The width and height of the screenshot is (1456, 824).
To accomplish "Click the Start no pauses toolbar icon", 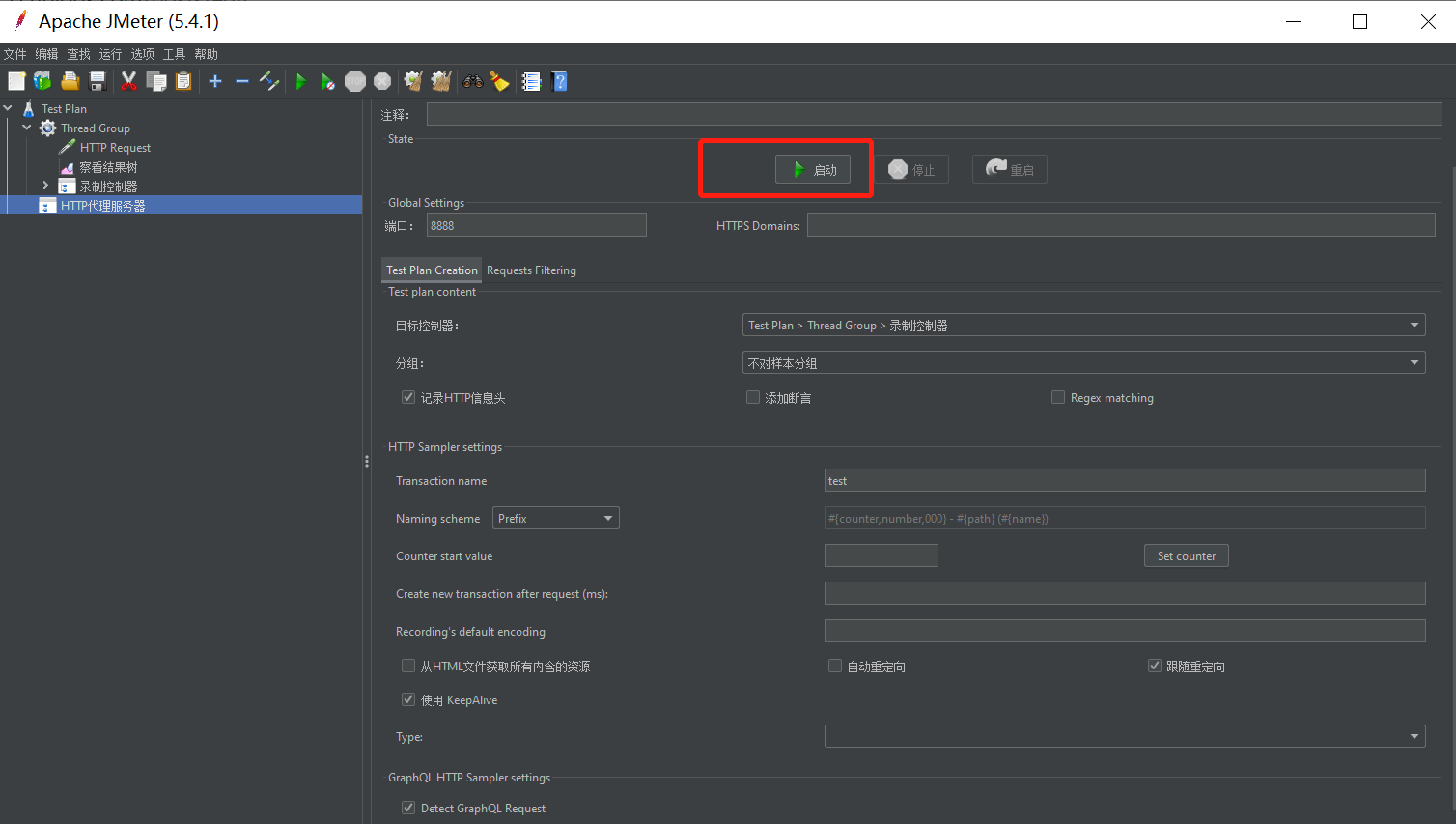I will coord(328,82).
